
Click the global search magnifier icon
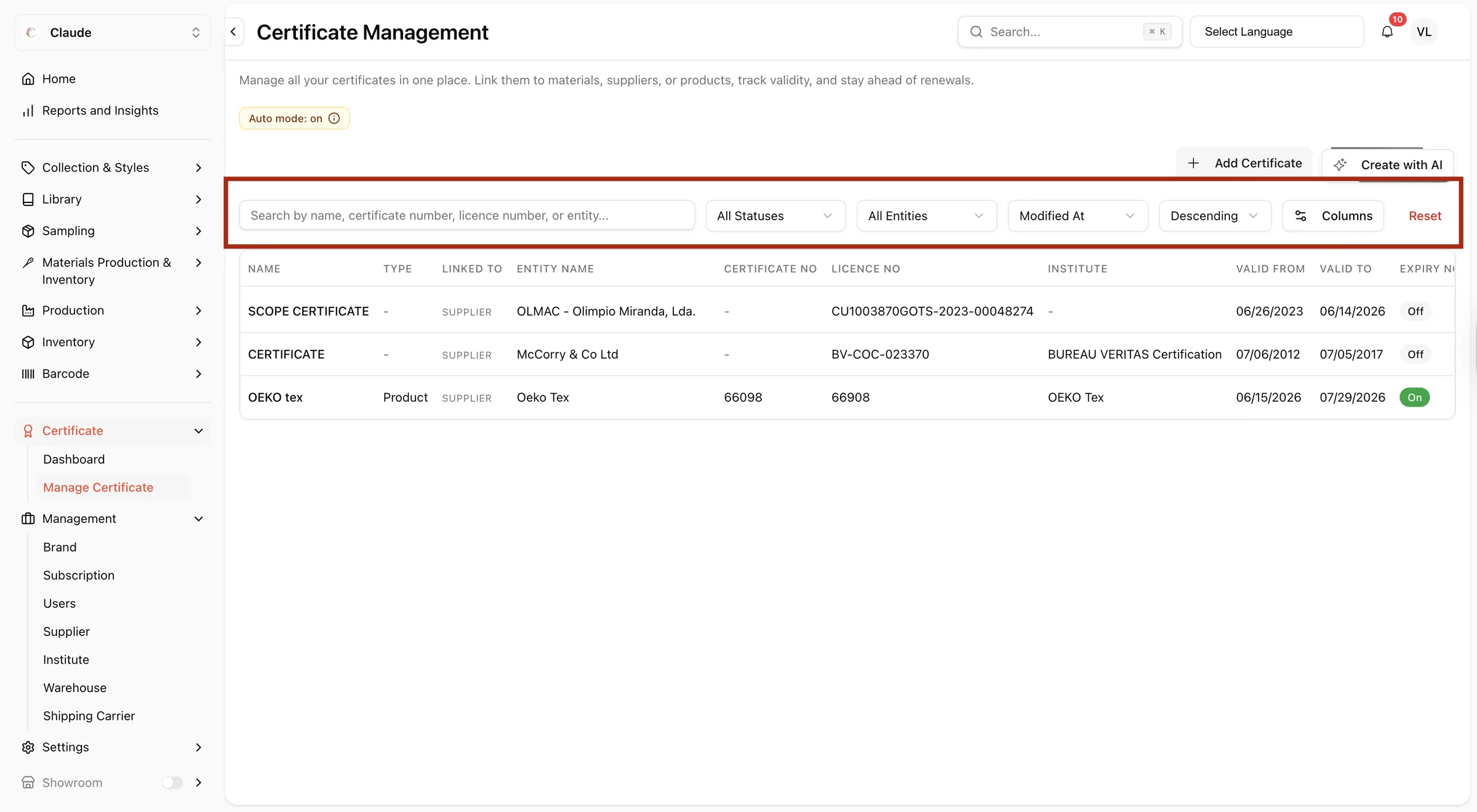click(976, 32)
